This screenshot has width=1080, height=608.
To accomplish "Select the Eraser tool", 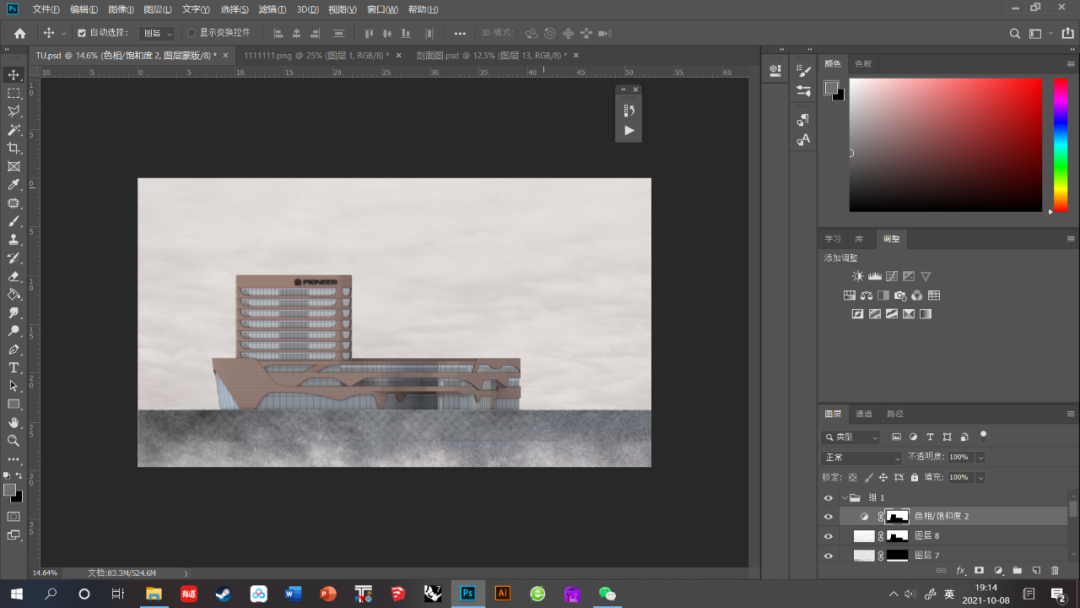I will (14, 276).
